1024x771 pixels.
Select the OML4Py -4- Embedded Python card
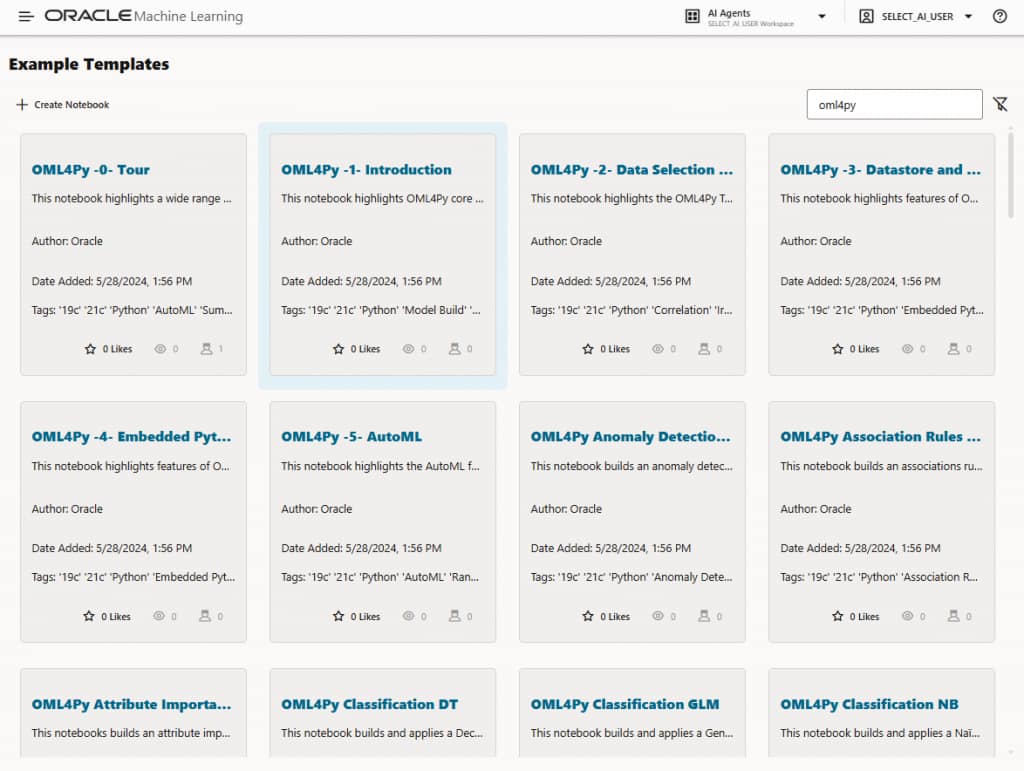point(133,520)
